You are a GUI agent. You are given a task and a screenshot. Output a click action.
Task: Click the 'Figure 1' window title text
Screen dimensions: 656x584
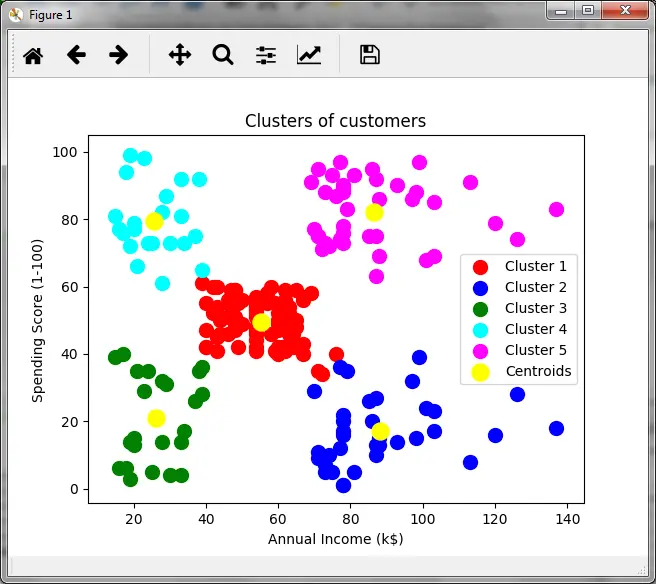pyautogui.click(x=50, y=15)
